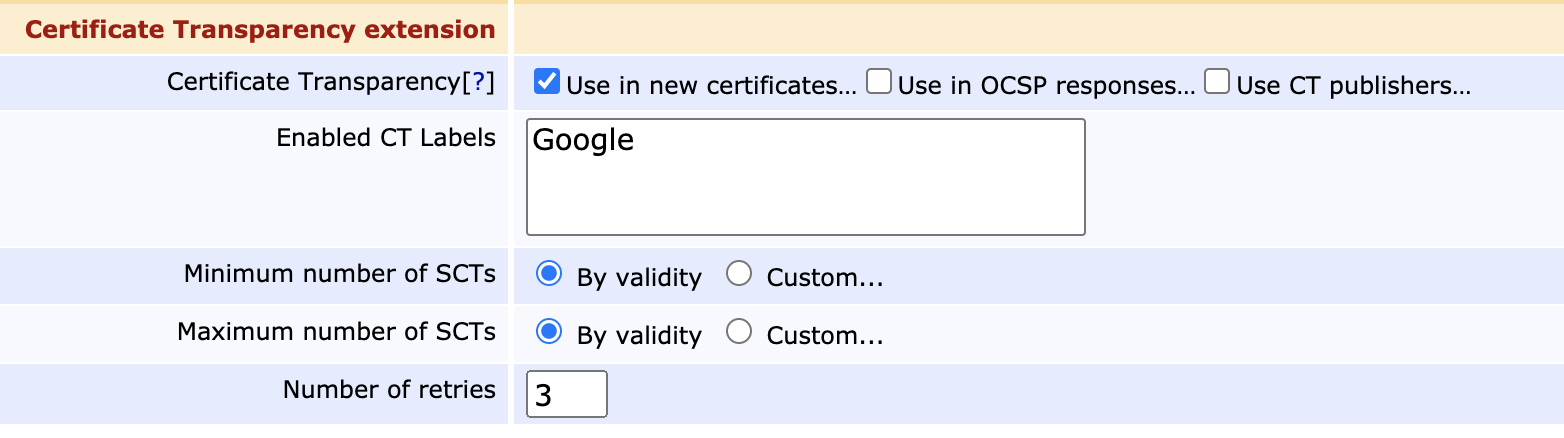Open the Certificate Transparency help [?] link
The height and width of the screenshot is (438, 1564).
click(477, 82)
